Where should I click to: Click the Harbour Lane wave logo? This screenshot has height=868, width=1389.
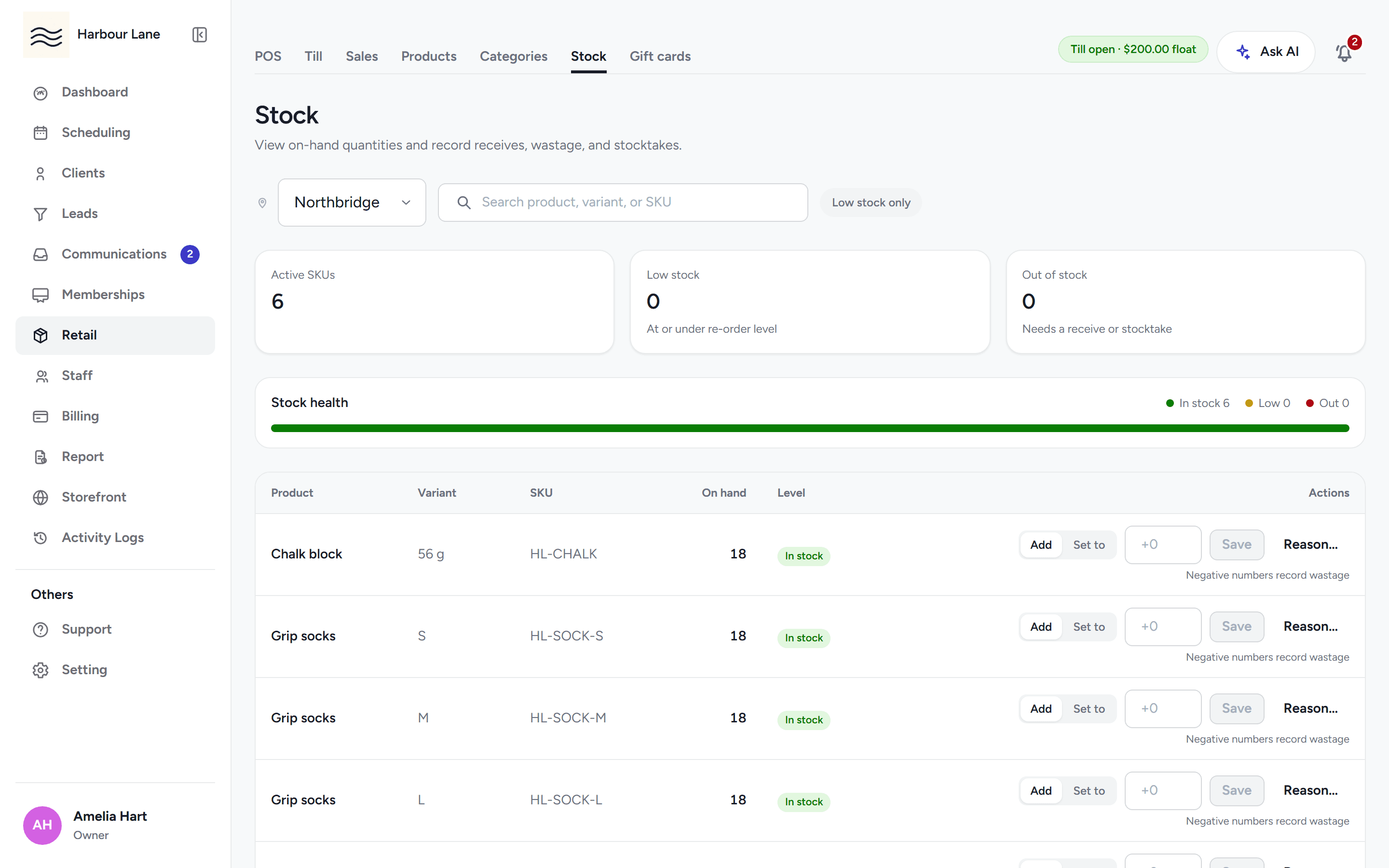(x=46, y=34)
